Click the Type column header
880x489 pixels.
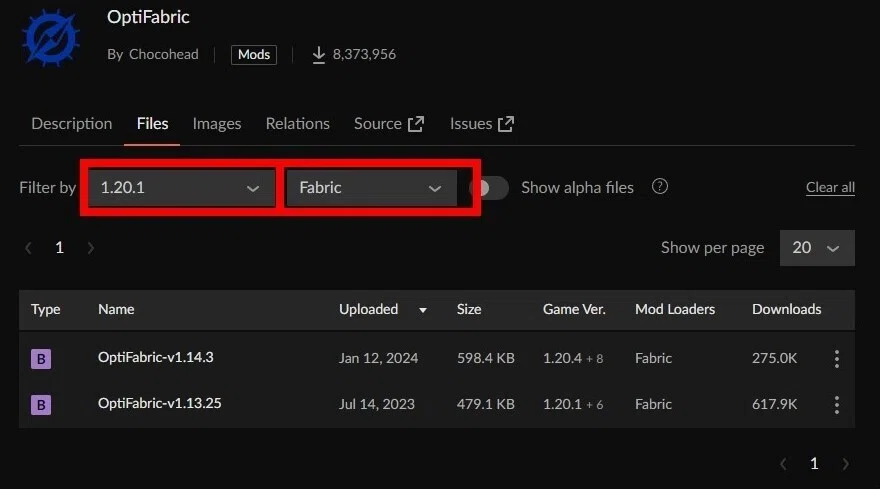tap(45, 309)
